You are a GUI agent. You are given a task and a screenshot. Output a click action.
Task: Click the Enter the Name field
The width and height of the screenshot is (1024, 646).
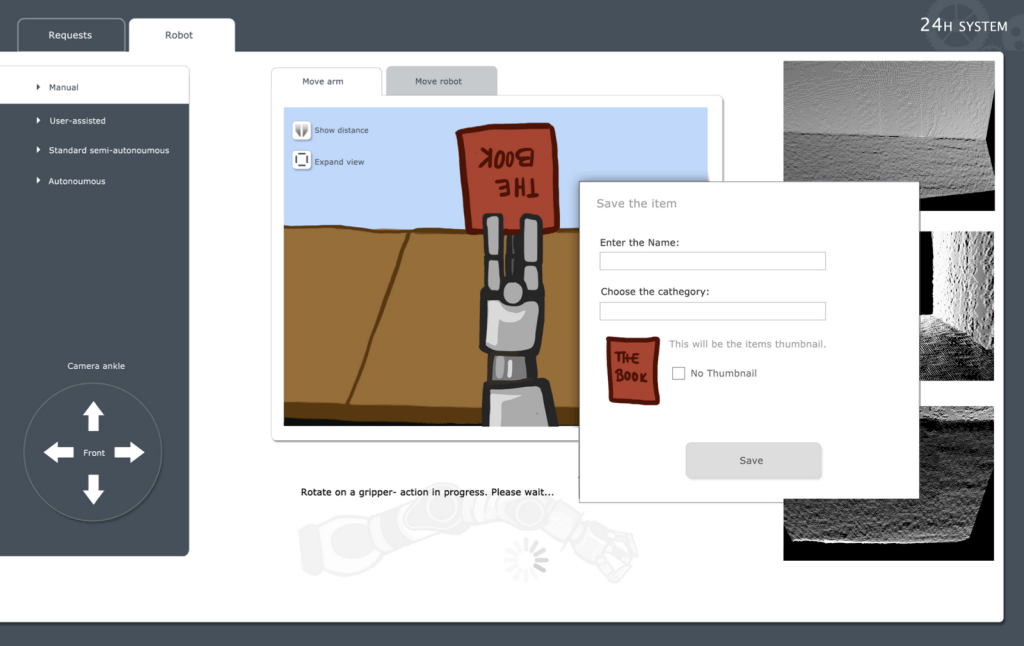pos(712,261)
